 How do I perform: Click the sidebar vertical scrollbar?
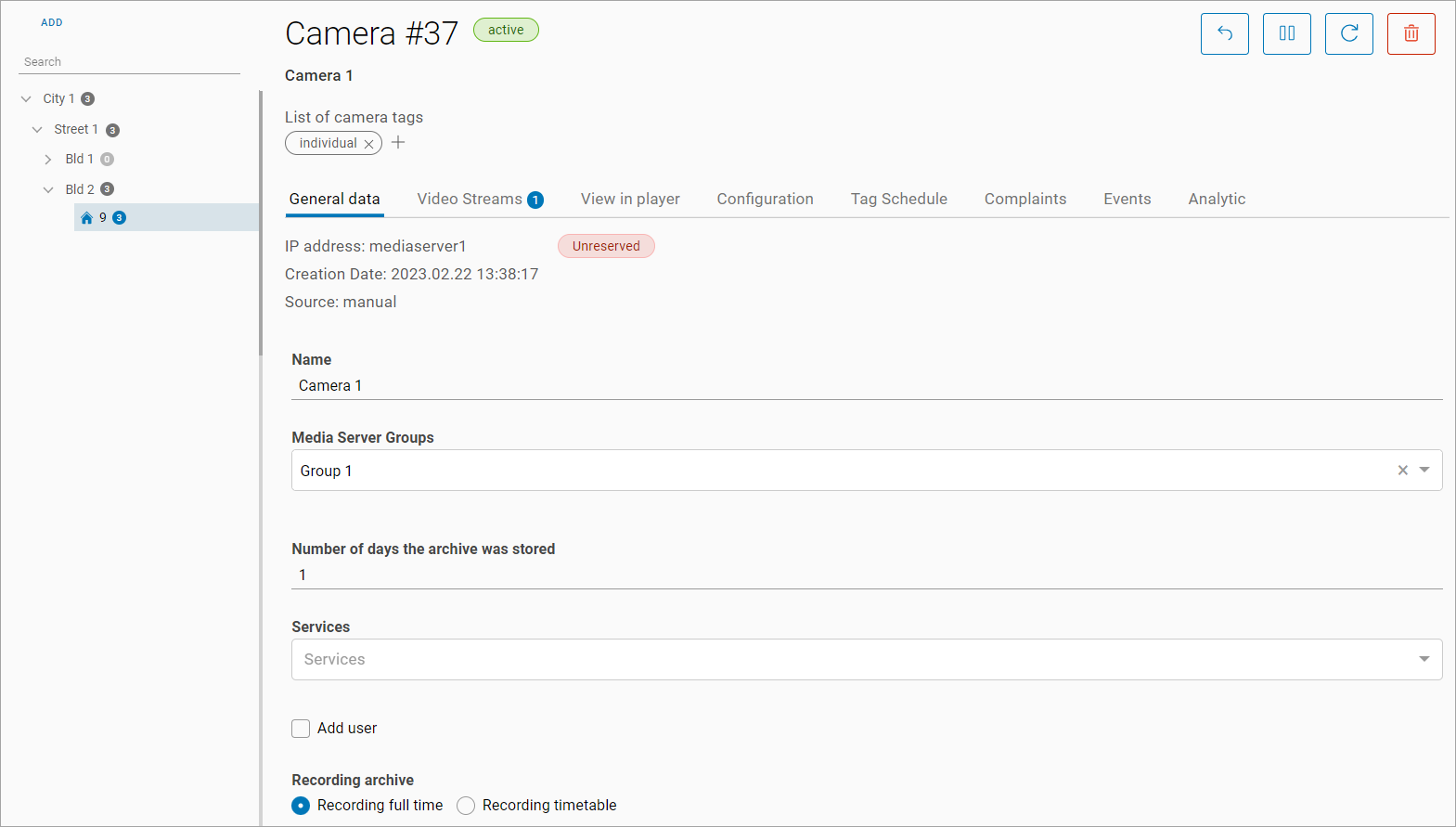point(261,223)
